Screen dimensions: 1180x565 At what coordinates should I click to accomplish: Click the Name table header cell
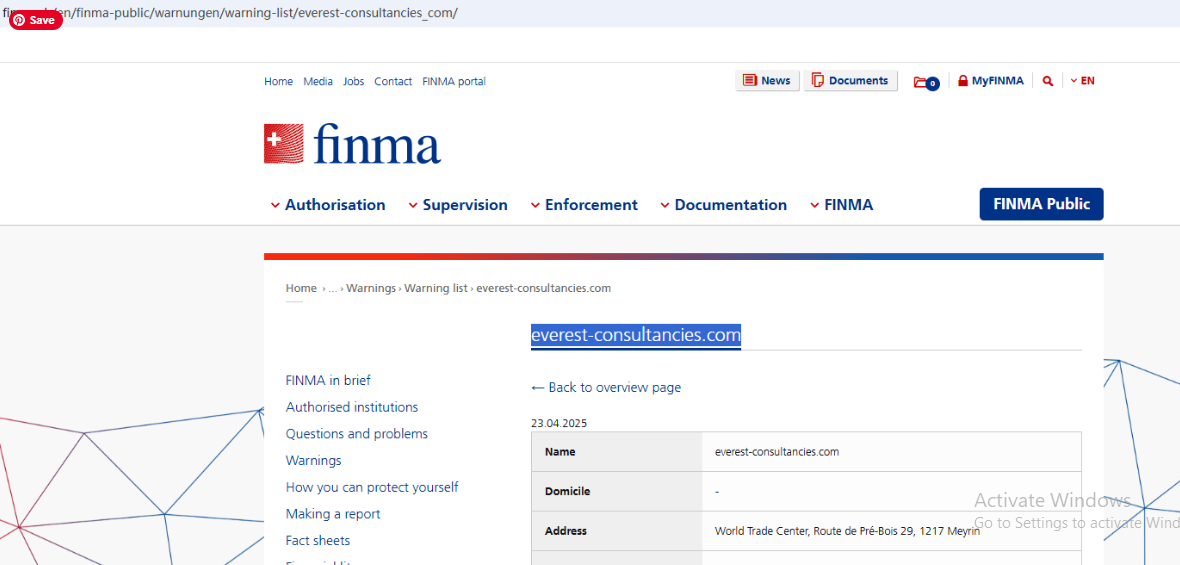click(616, 451)
